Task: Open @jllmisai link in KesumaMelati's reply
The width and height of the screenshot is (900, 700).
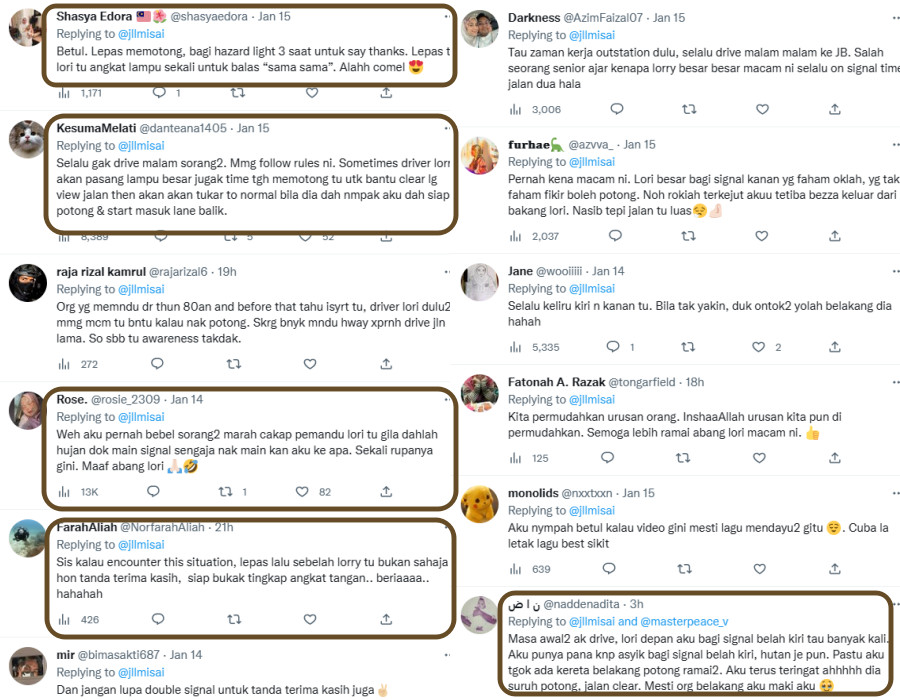Action: tap(141, 146)
